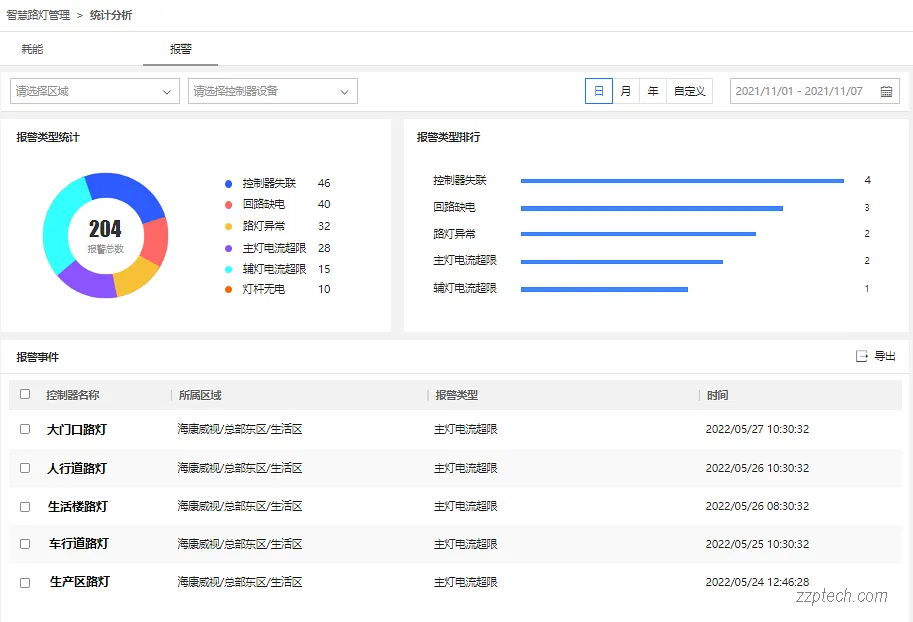Open the 请选择区域 dropdown
The height and width of the screenshot is (622, 913).
point(94,90)
